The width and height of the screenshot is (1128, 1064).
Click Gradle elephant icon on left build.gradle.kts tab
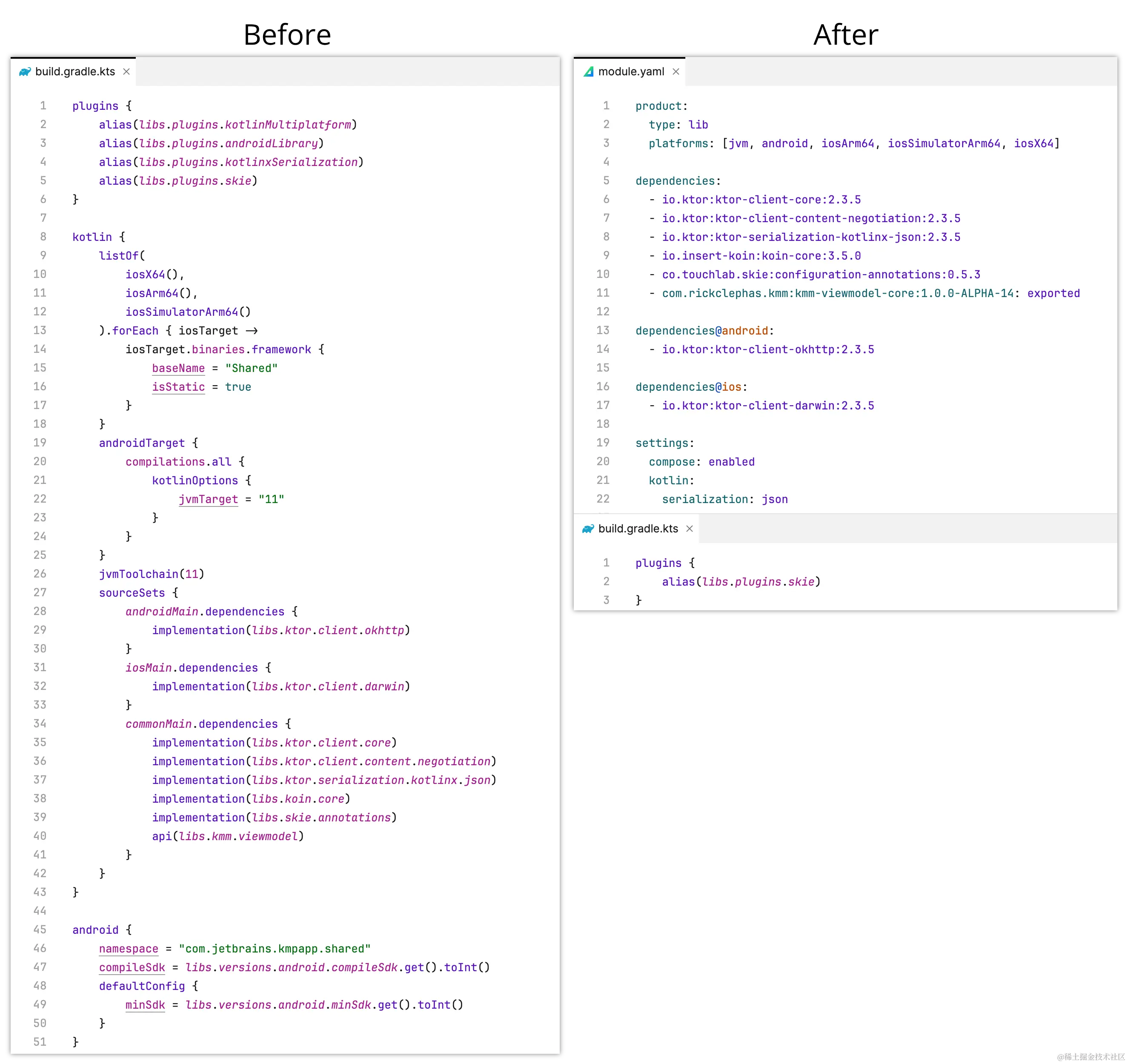[25, 72]
